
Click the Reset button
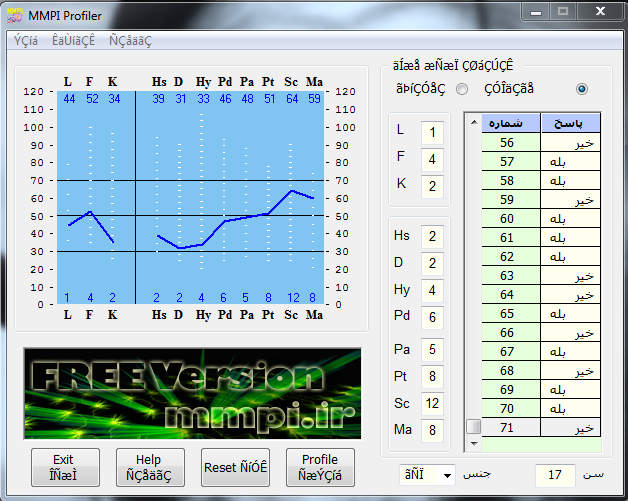point(235,467)
